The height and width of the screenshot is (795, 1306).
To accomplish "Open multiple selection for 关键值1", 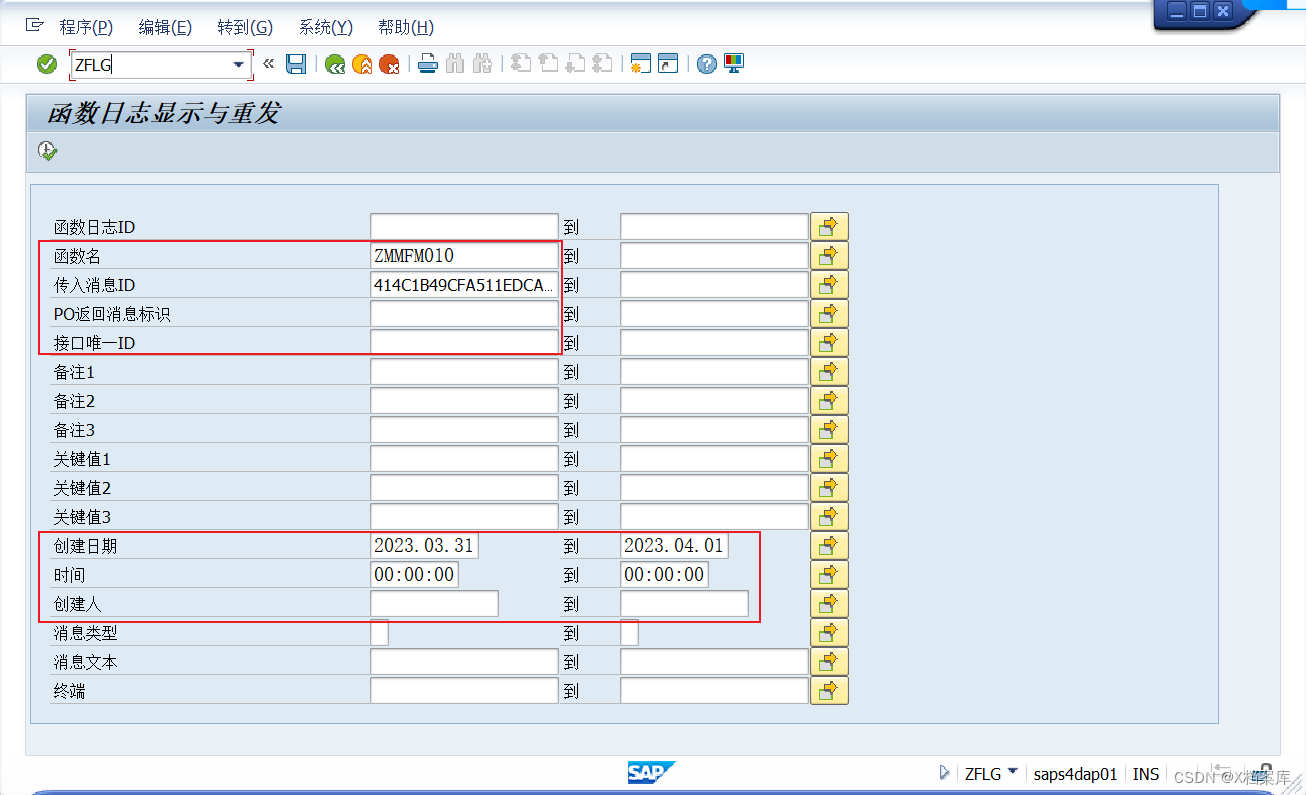I will point(829,459).
